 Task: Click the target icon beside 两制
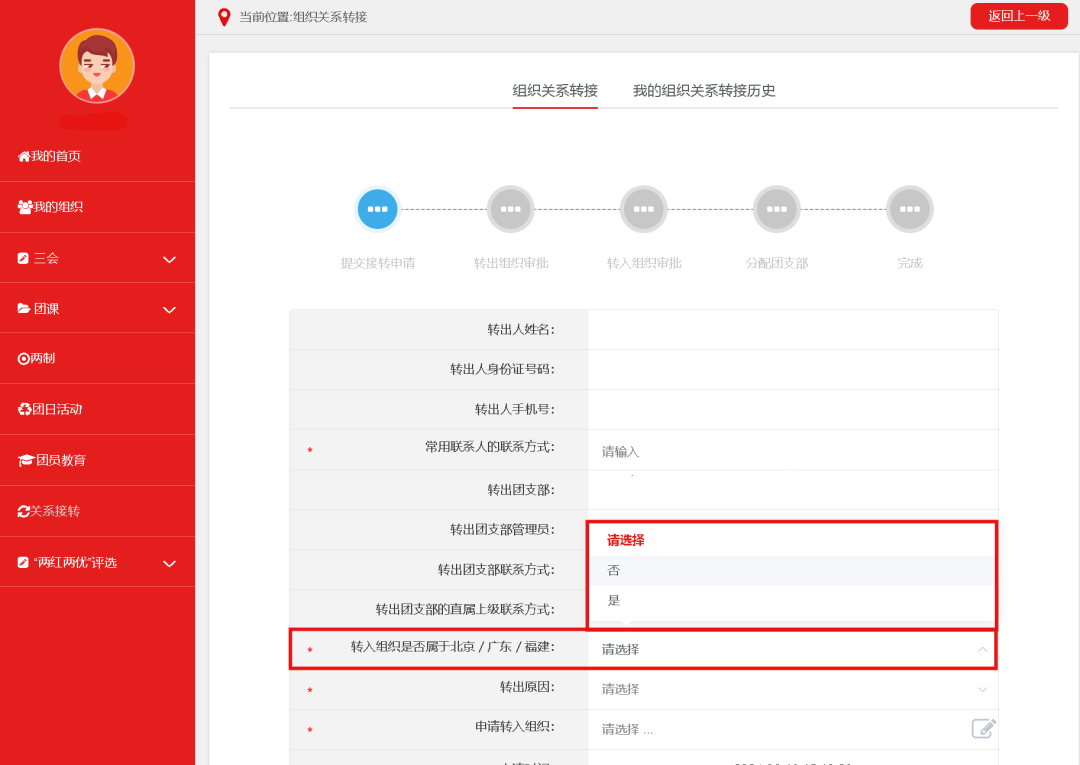[x=23, y=359]
